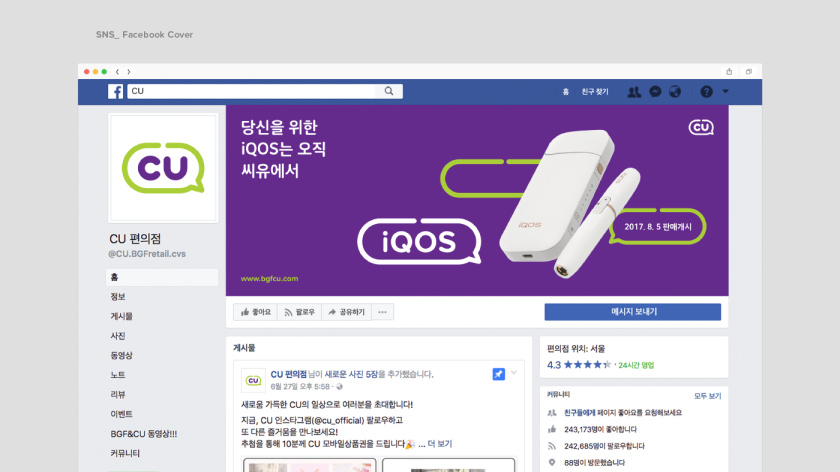The width and height of the screenshot is (840, 472).
Task: Select 노트 in the sidebar
Action: coord(118,375)
